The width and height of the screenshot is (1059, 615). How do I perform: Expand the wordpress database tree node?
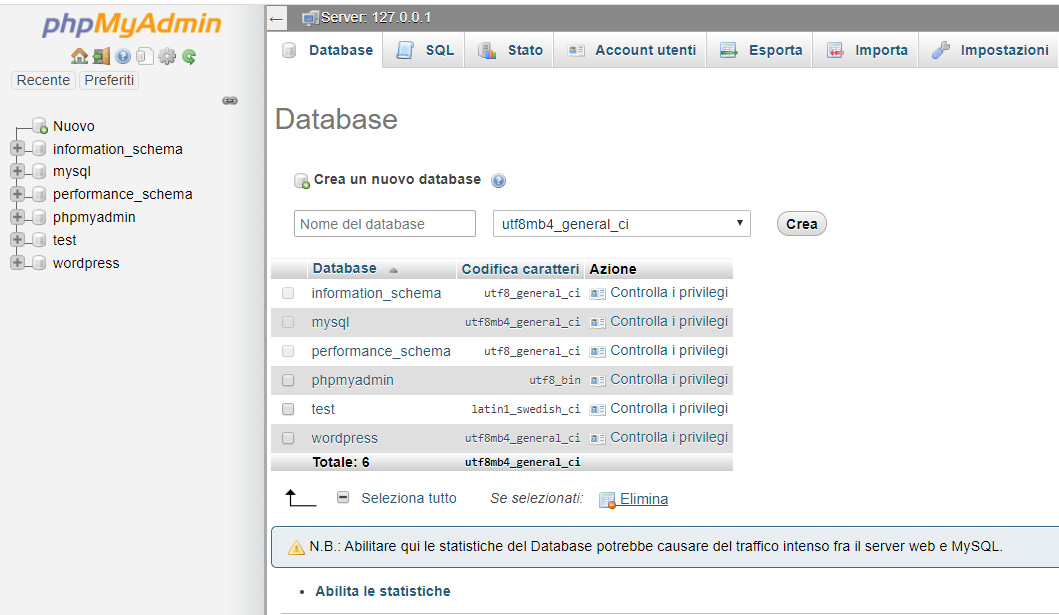(x=17, y=263)
